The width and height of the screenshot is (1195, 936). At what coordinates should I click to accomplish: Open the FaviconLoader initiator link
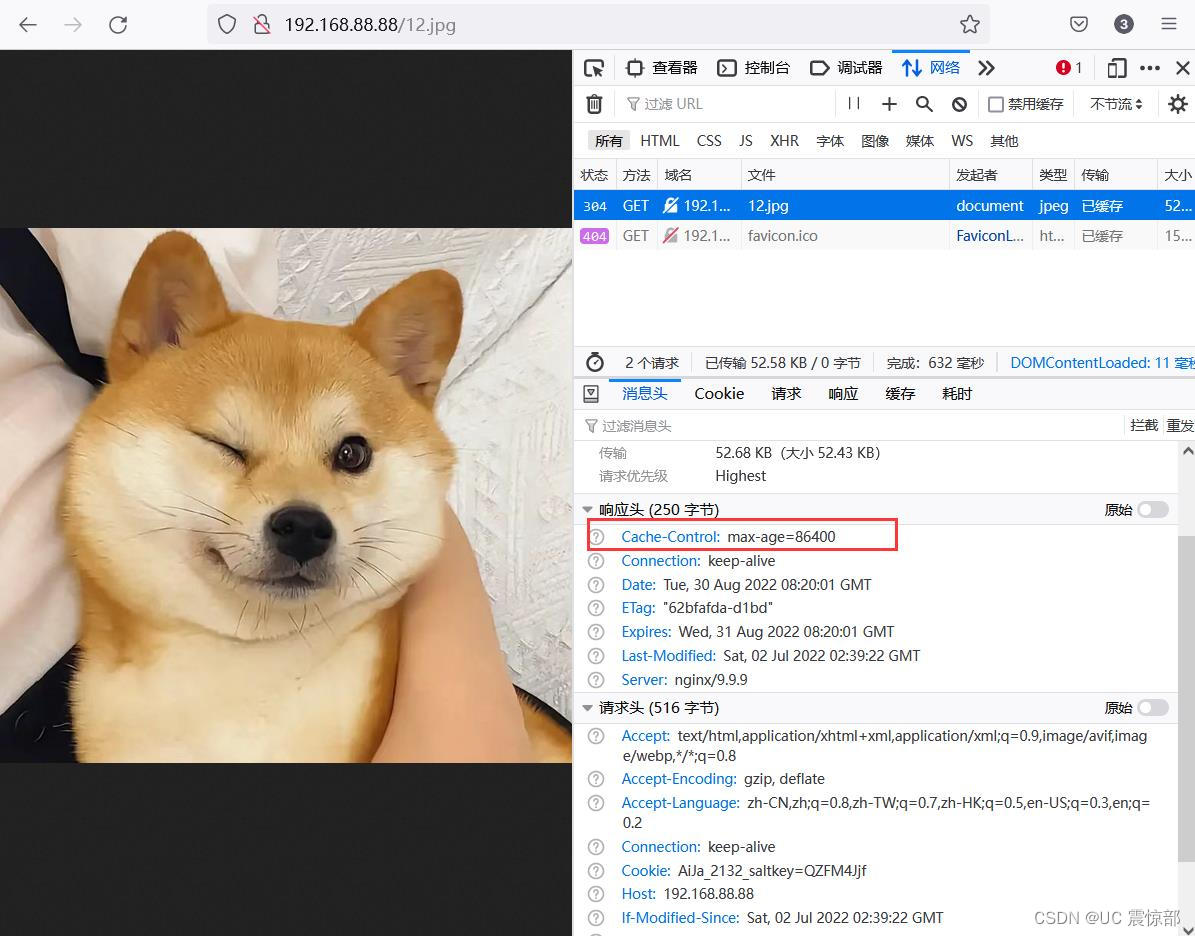point(989,236)
